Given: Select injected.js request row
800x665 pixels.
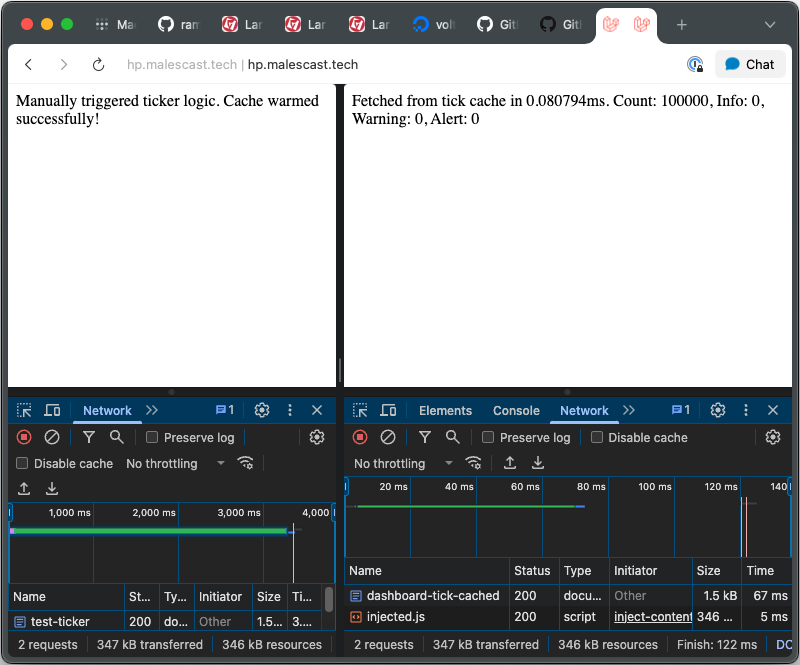Looking at the screenshot, I should tap(568, 617).
